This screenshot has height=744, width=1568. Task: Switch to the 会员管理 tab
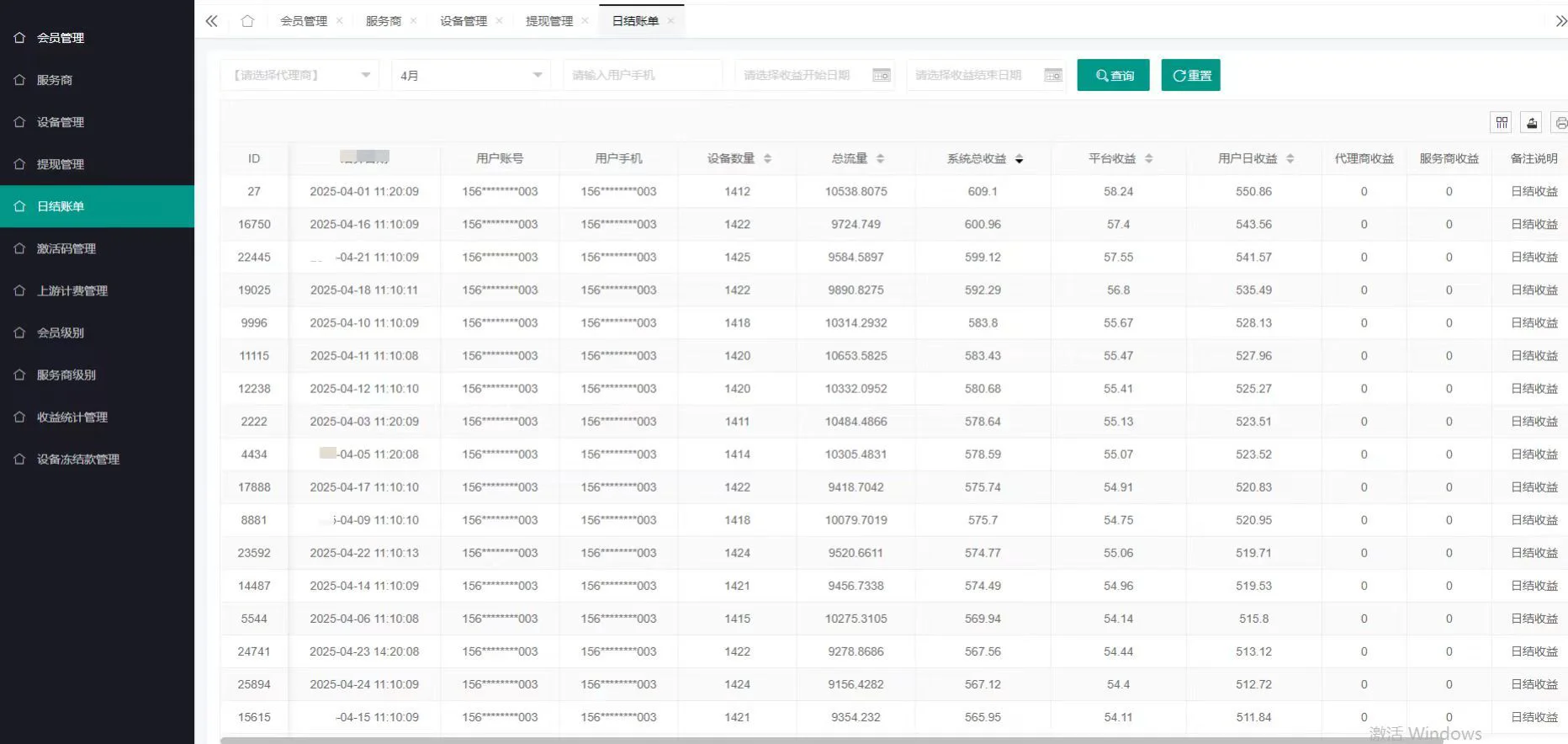pos(304,21)
